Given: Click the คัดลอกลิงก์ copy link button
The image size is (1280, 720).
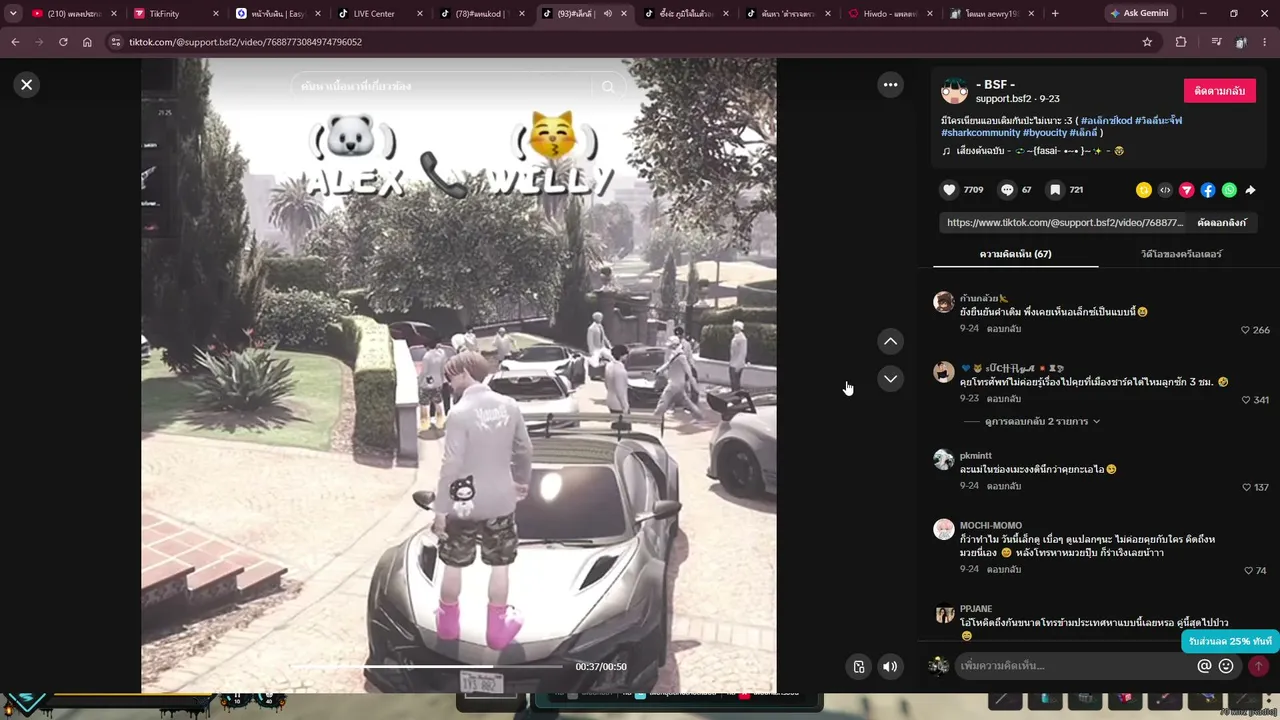Looking at the screenshot, I should click(1222, 222).
